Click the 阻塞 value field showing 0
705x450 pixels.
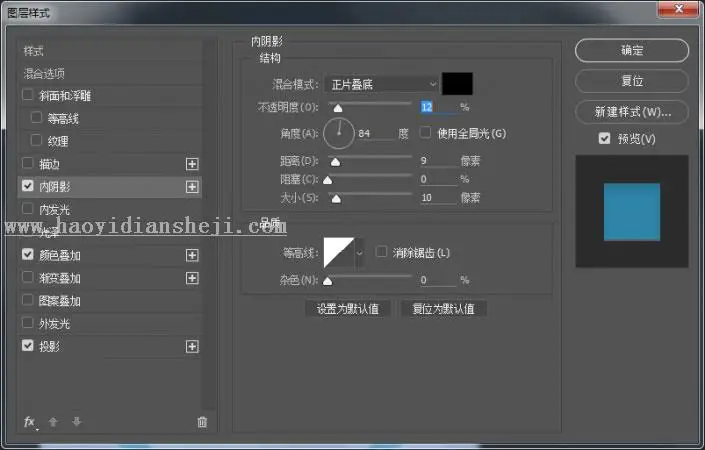(438, 179)
